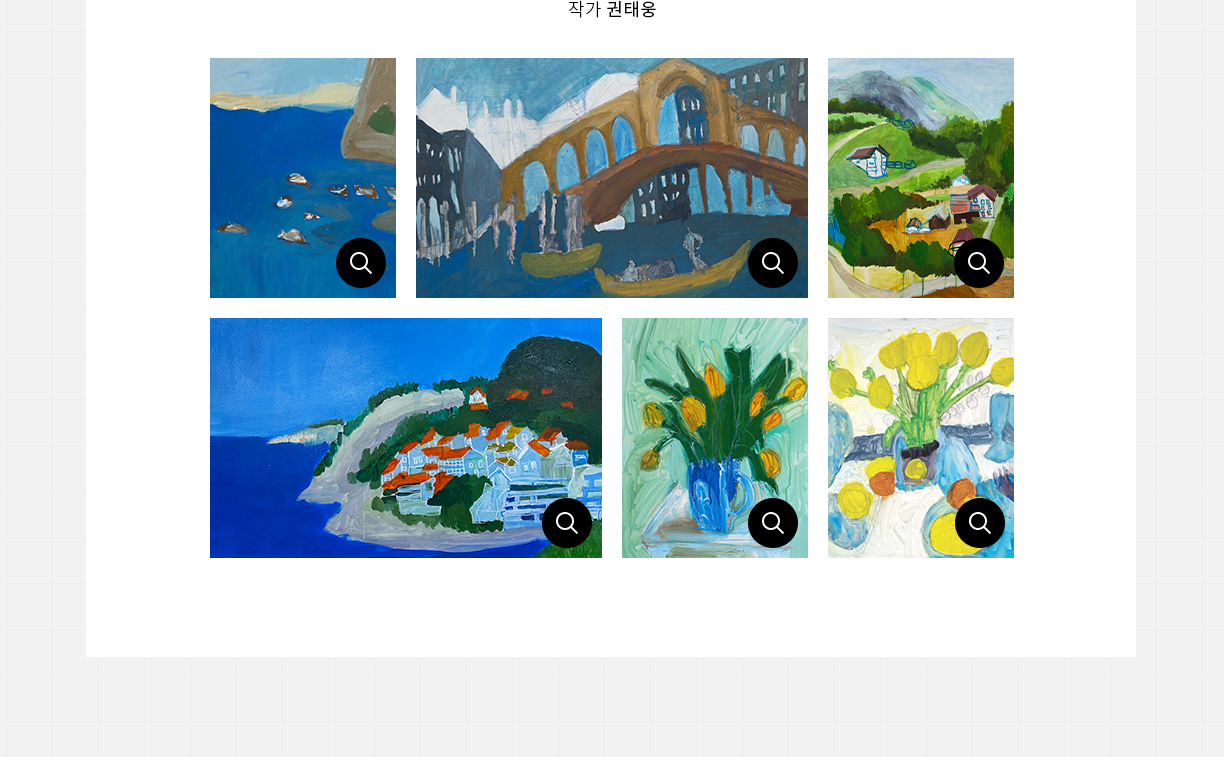
Task: Open magnifier on the blue sea rocks painting
Action: [x=361, y=263]
